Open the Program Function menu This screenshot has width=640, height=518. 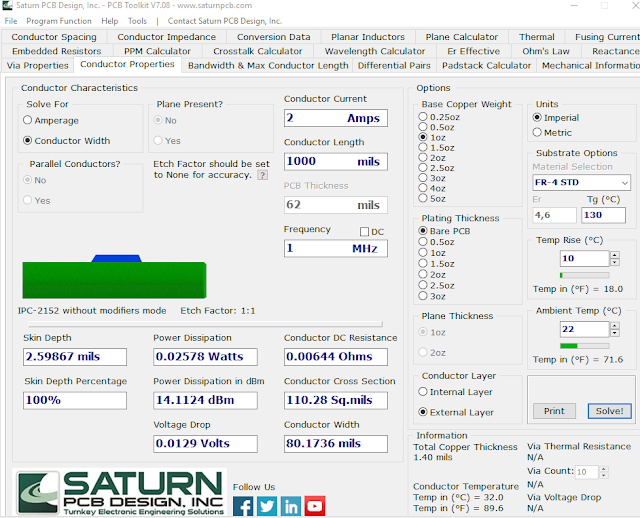pos(59,21)
